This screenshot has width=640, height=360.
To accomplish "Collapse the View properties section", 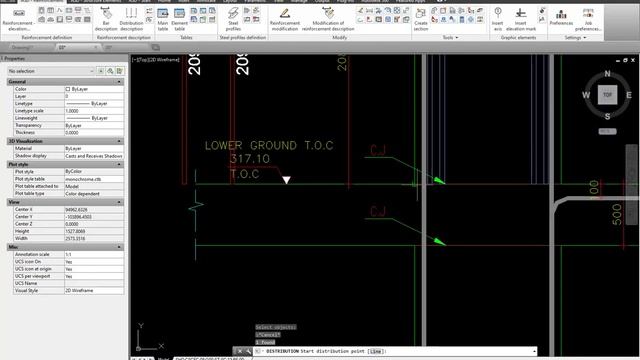I will [119, 202].
